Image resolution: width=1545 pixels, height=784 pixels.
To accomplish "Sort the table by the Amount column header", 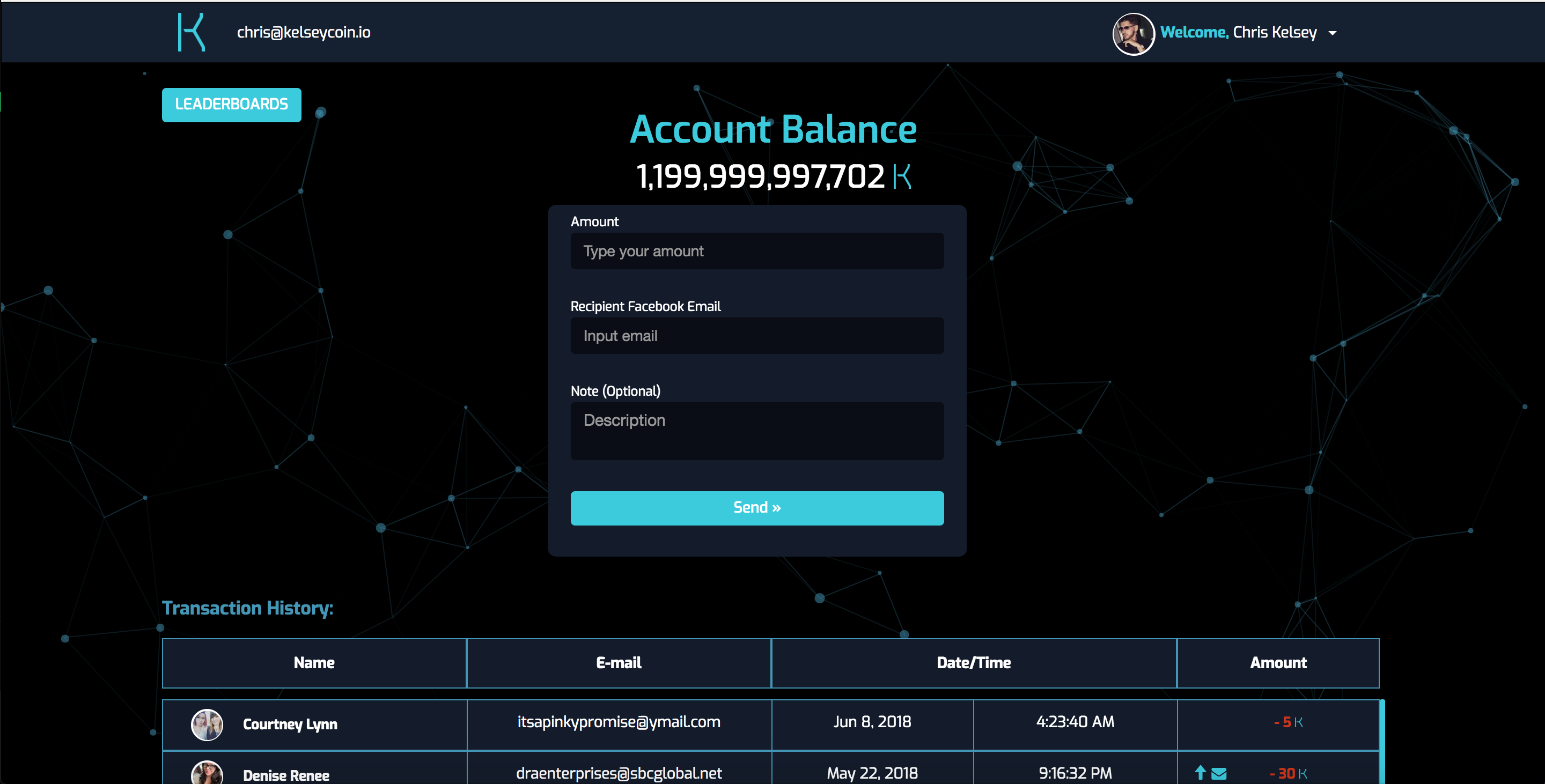I will [x=1279, y=663].
